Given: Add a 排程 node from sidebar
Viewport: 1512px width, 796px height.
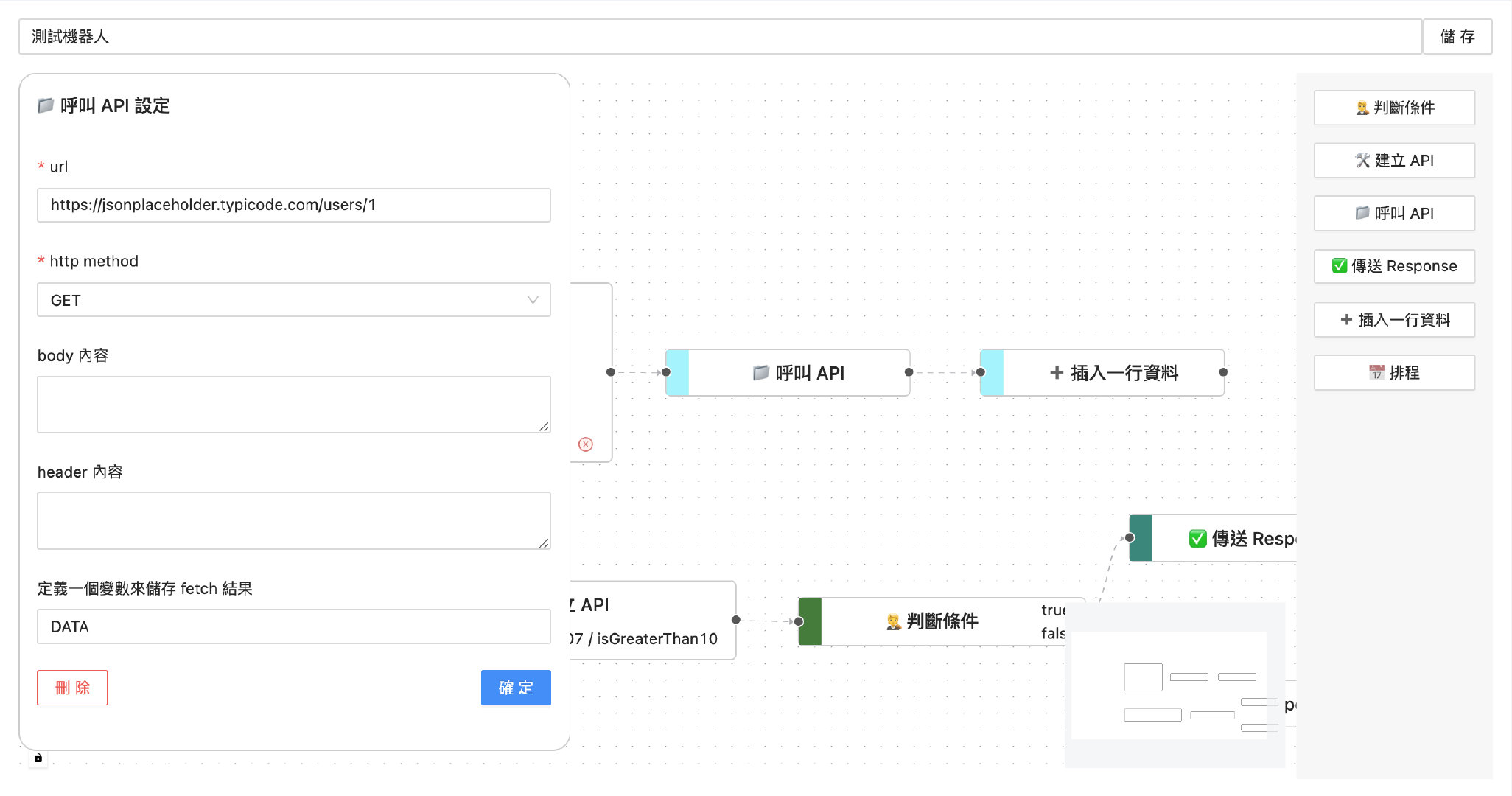Looking at the screenshot, I should pos(1394,373).
